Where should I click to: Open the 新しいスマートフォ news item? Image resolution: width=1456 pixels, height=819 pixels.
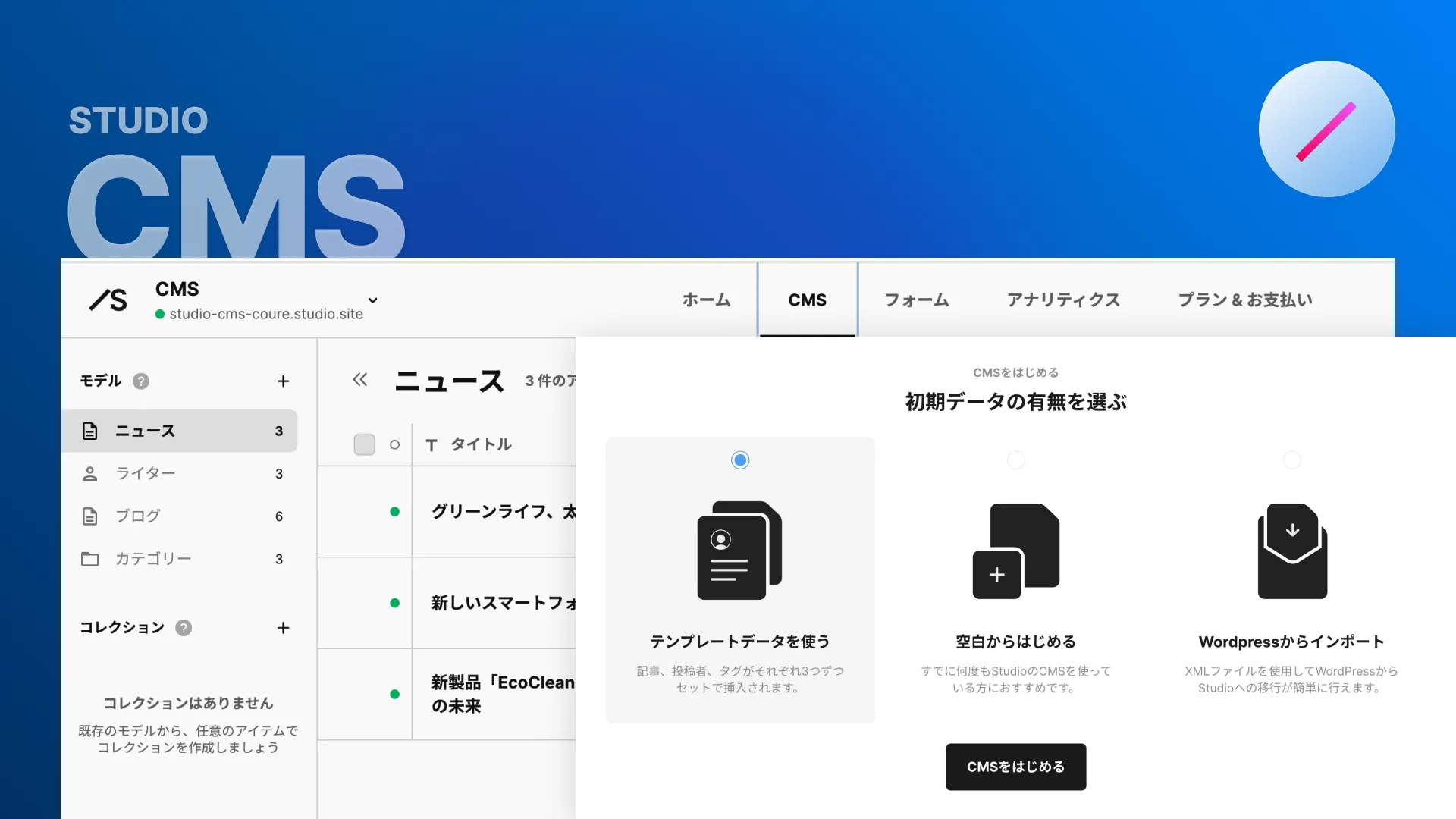tap(504, 603)
